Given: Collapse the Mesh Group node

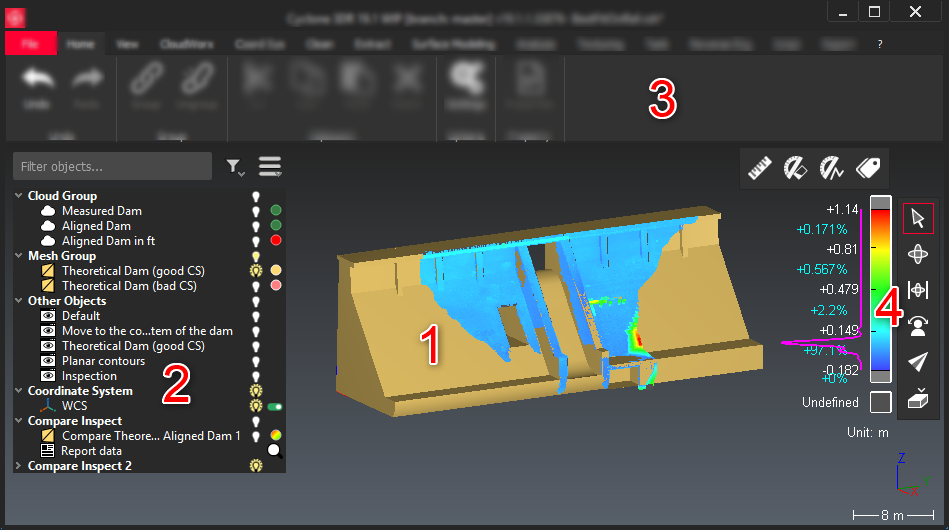Looking at the screenshot, I should click(x=19, y=256).
